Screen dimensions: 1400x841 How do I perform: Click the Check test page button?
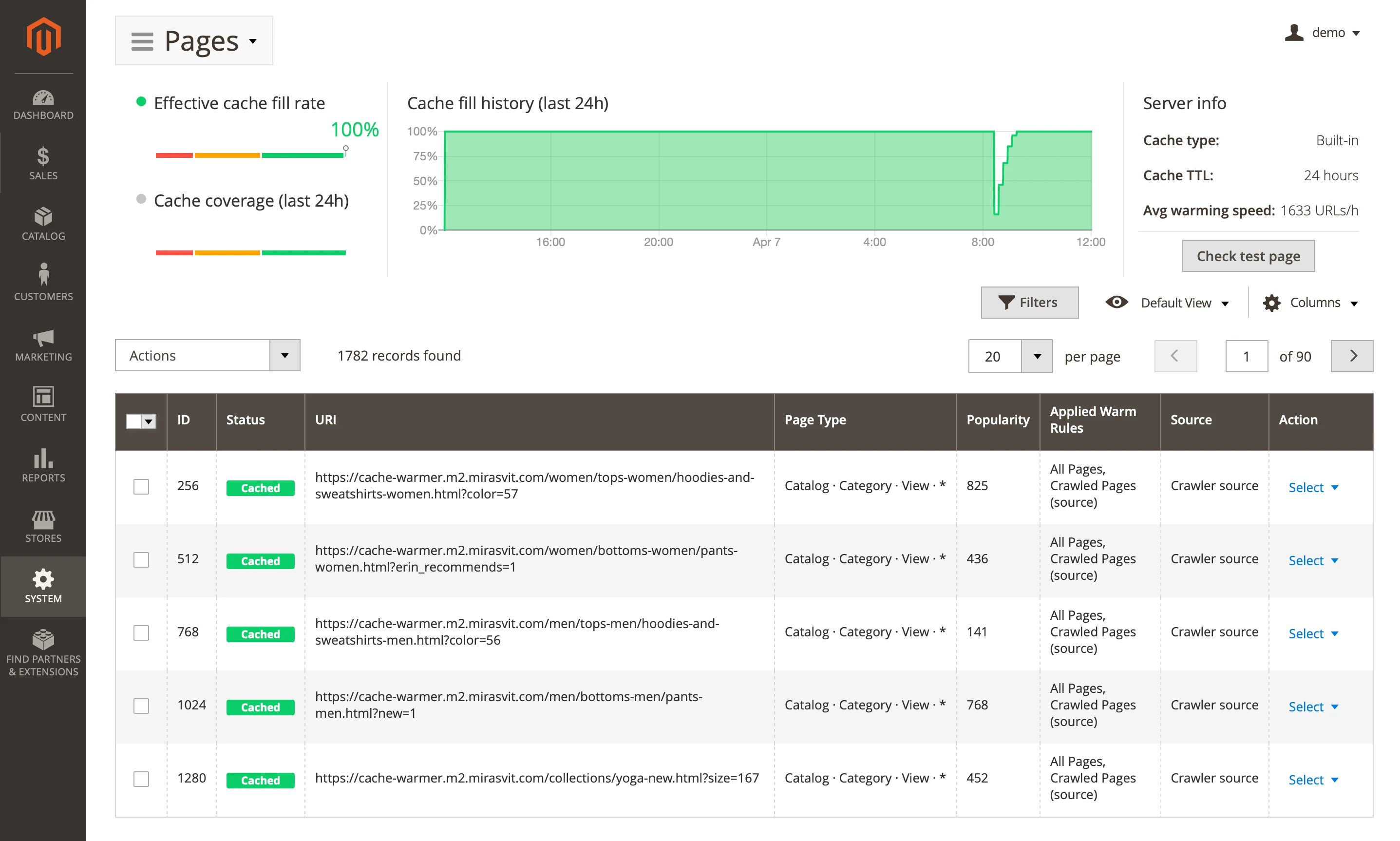click(x=1248, y=256)
